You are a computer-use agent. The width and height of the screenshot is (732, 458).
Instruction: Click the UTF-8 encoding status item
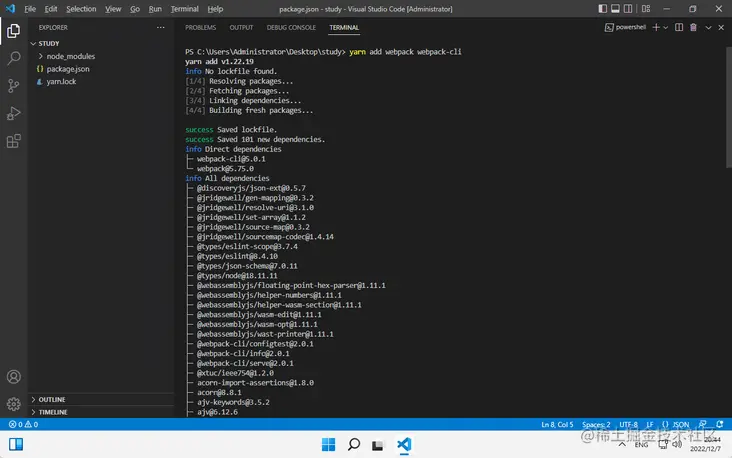628,424
